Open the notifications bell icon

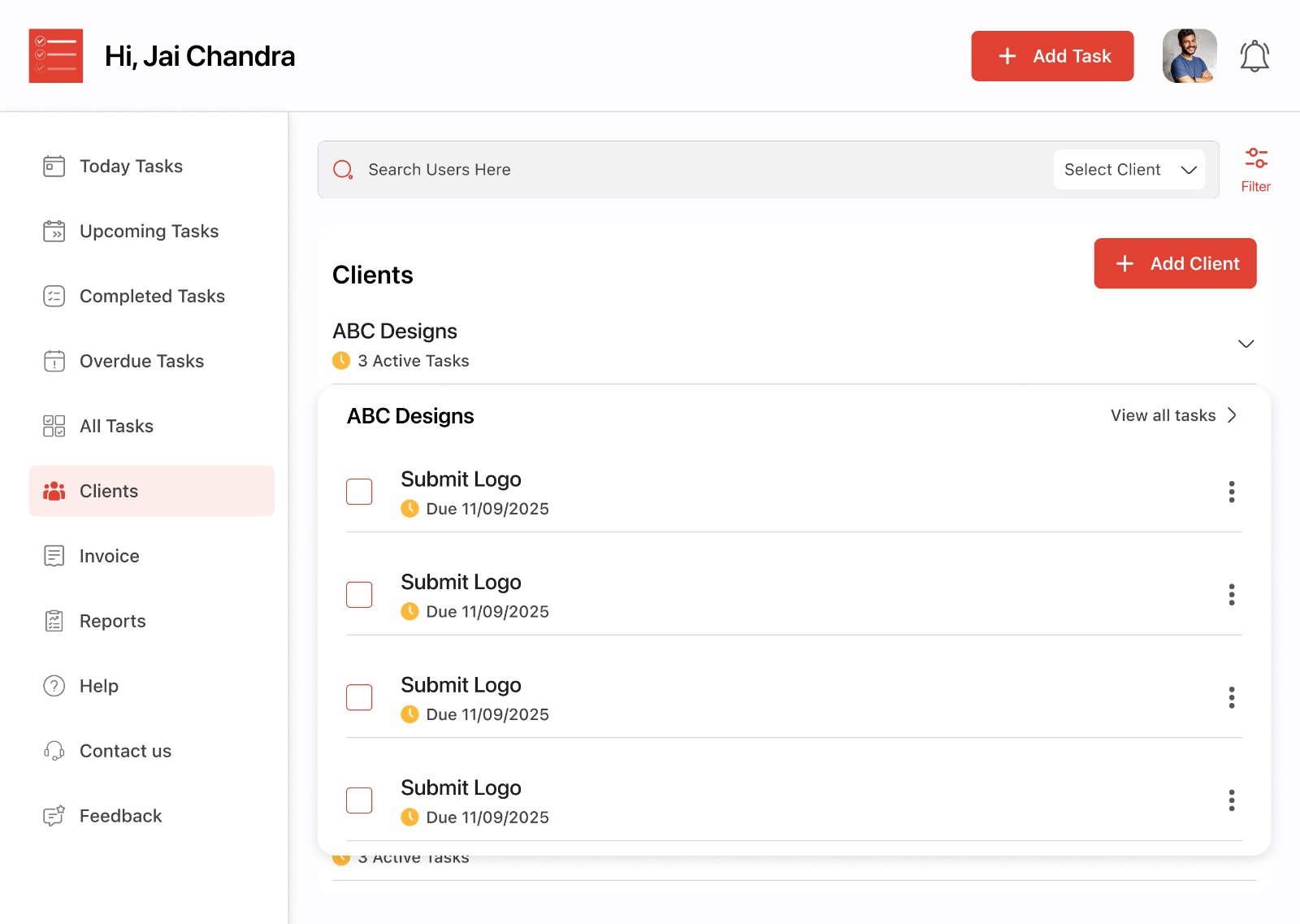point(1254,55)
